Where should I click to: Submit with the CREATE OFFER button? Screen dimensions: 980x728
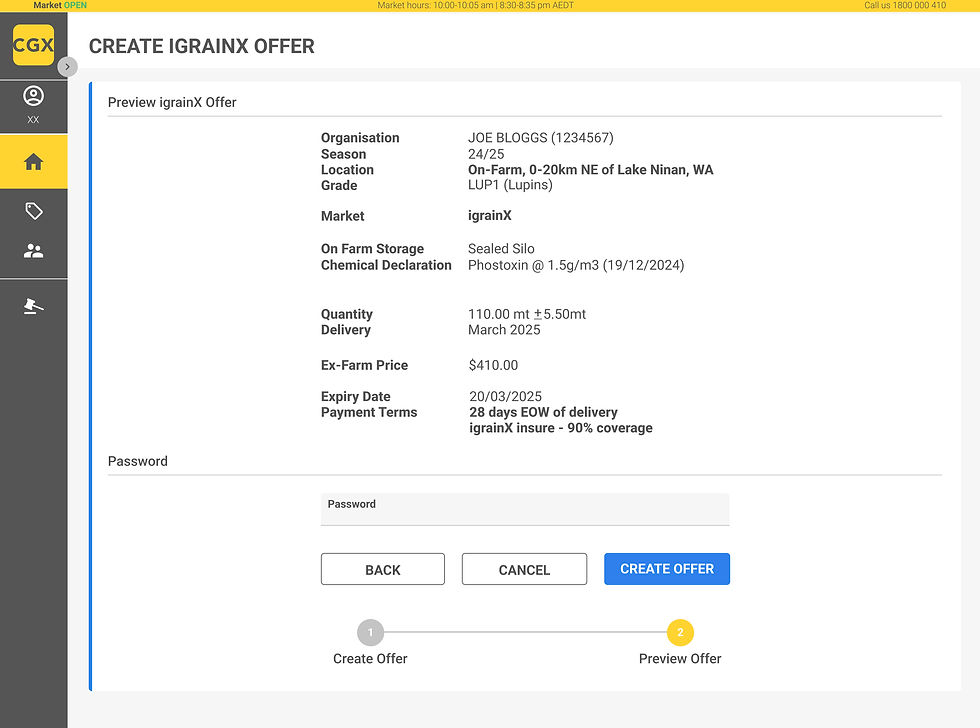(x=666, y=567)
